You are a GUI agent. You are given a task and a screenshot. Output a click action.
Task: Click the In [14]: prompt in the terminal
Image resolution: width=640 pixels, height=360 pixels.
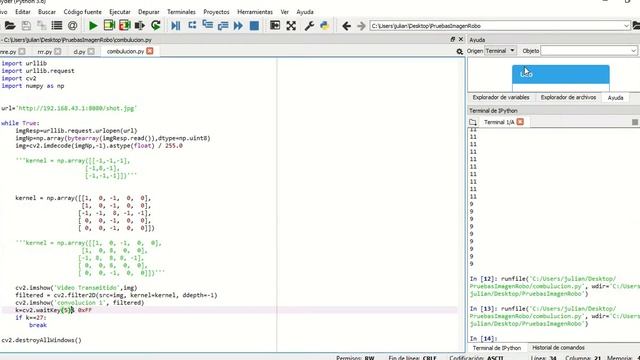(483, 338)
